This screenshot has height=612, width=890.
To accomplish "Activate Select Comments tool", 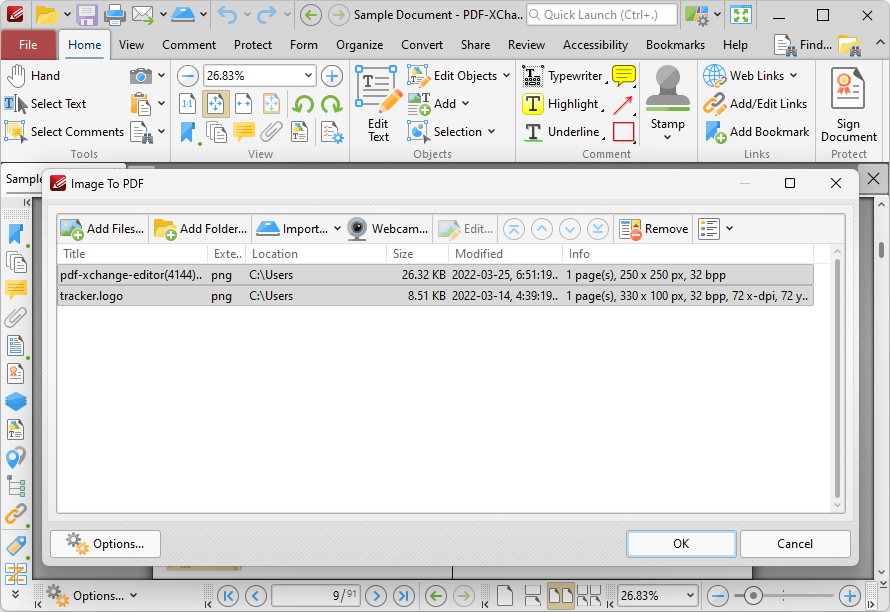I will (x=64, y=132).
